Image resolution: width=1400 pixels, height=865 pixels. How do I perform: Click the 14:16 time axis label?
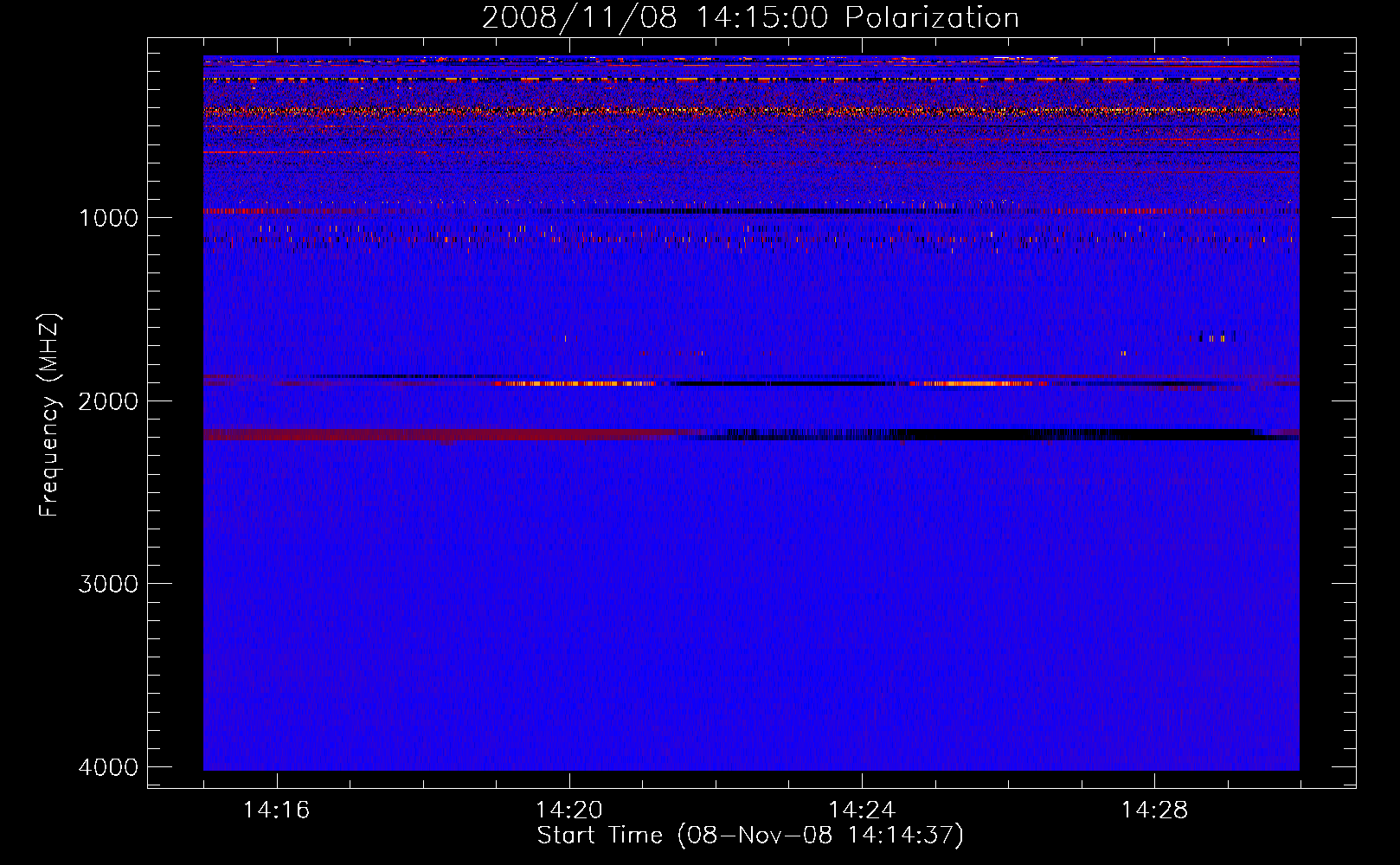click(x=276, y=810)
